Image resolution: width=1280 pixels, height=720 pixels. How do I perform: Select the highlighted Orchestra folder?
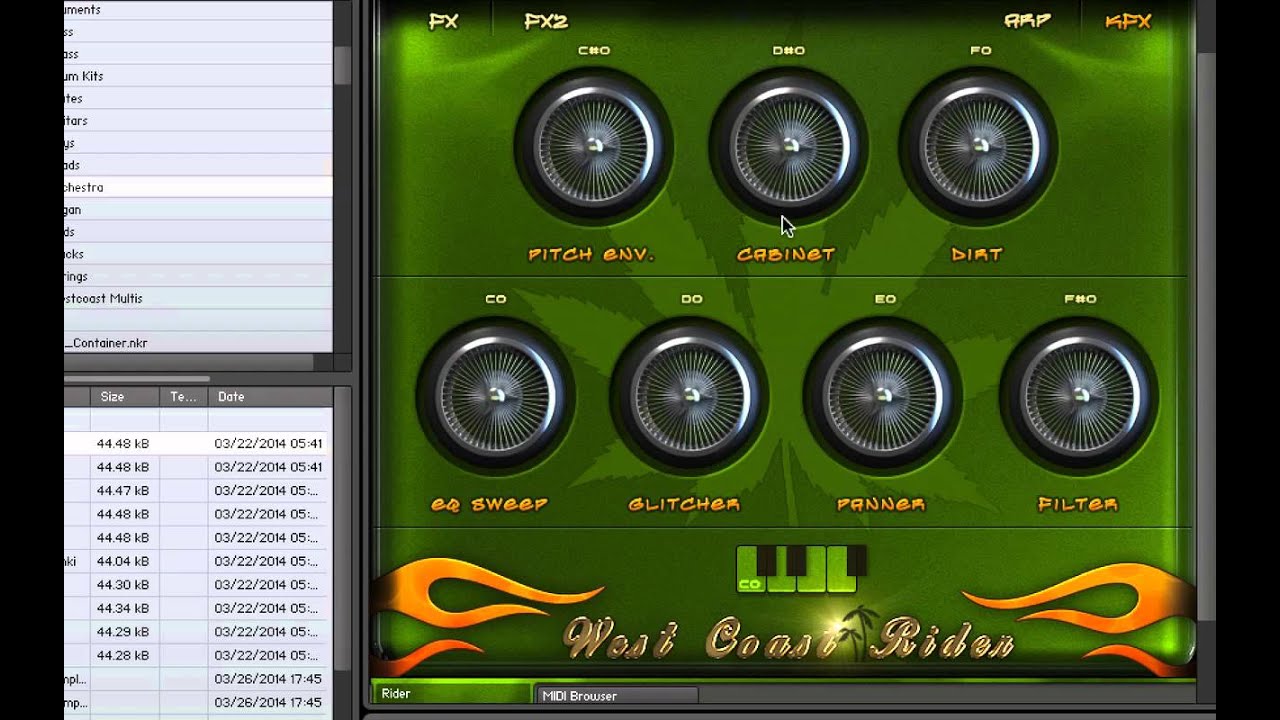(195, 187)
